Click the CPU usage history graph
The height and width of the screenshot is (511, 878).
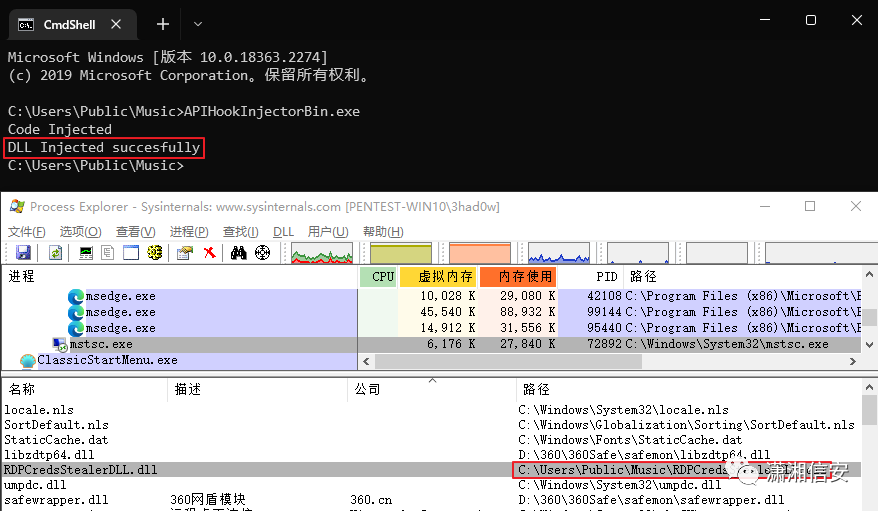coord(322,253)
